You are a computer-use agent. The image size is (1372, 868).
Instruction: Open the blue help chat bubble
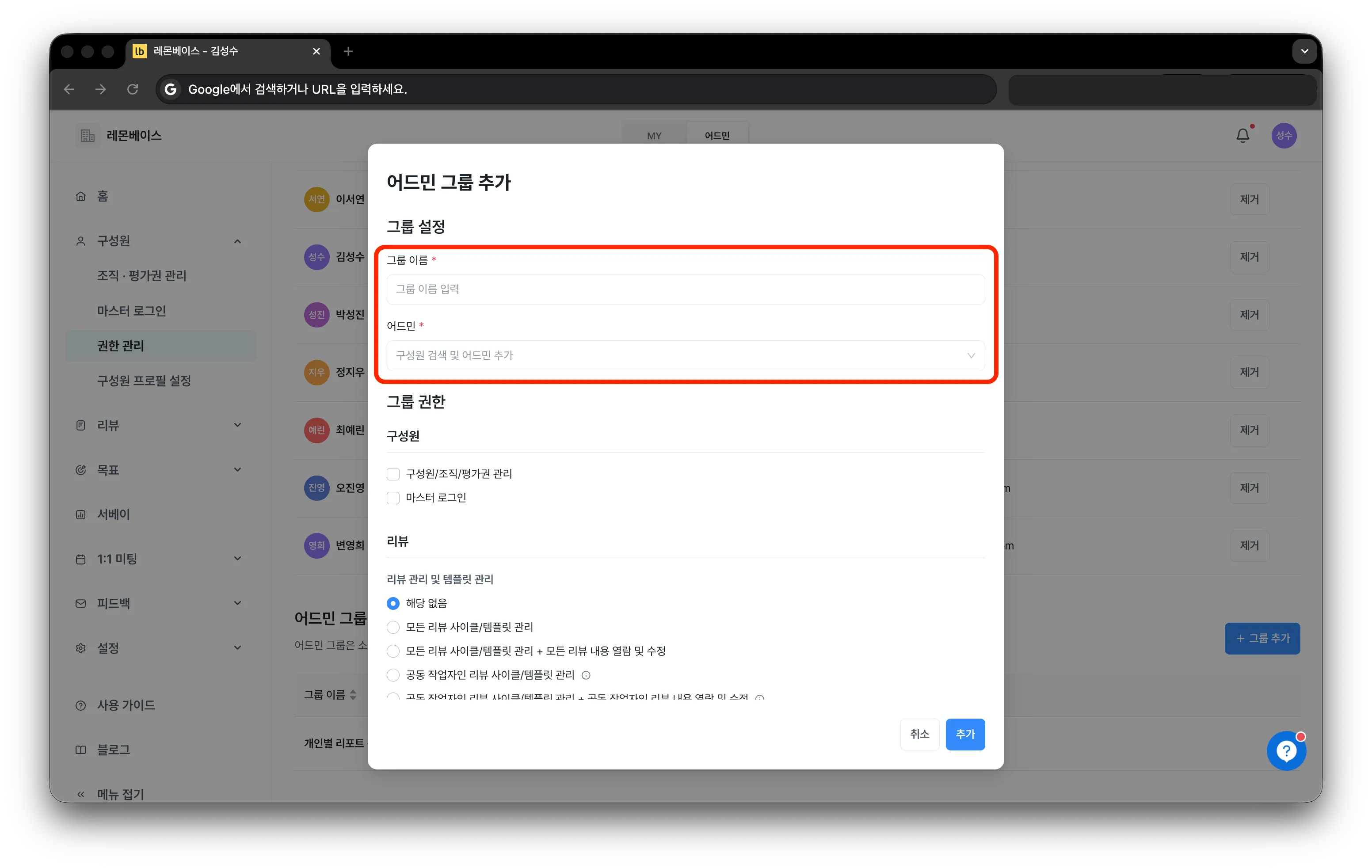tap(1286, 751)
